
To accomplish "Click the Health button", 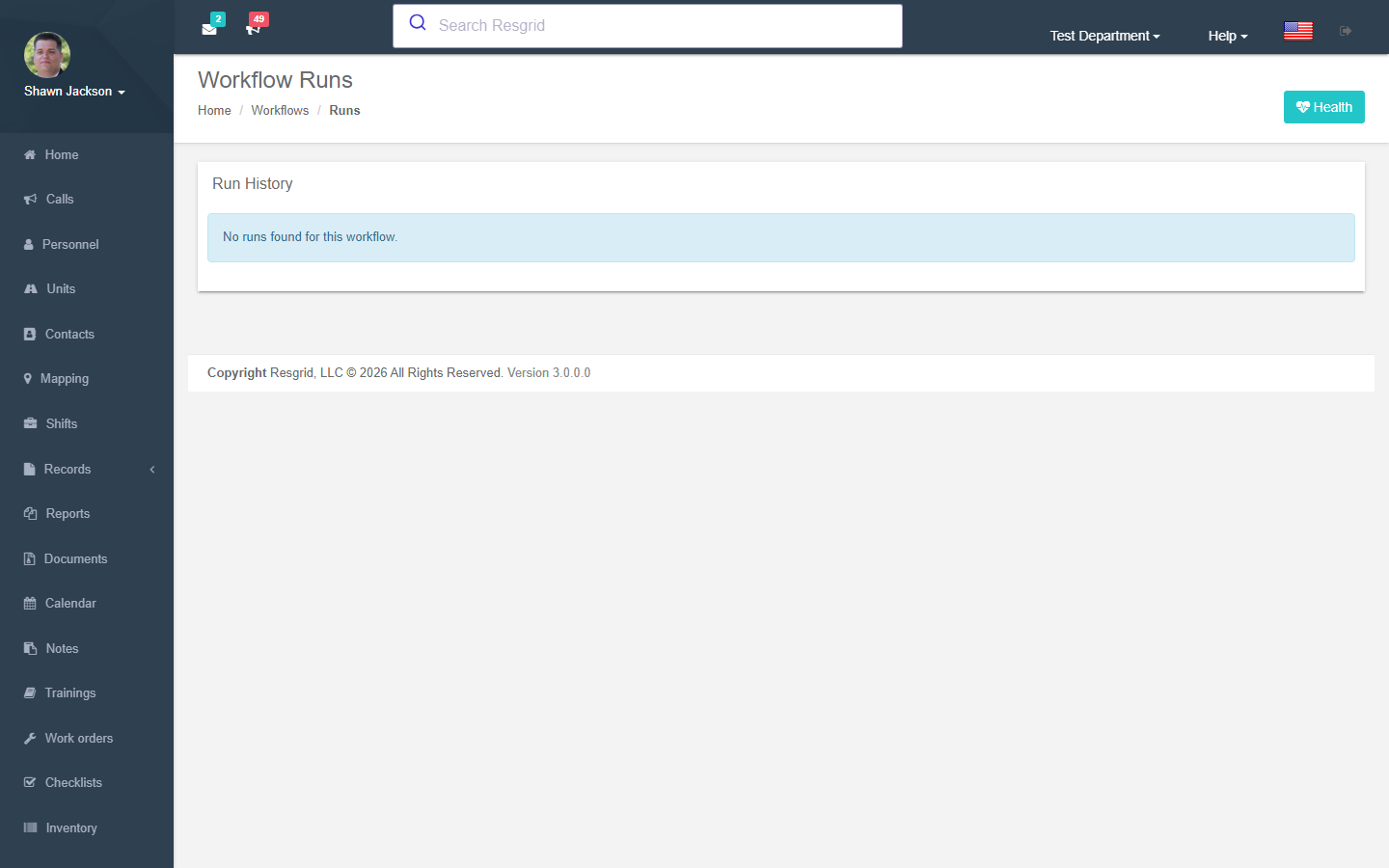I will coord(1323,107).
